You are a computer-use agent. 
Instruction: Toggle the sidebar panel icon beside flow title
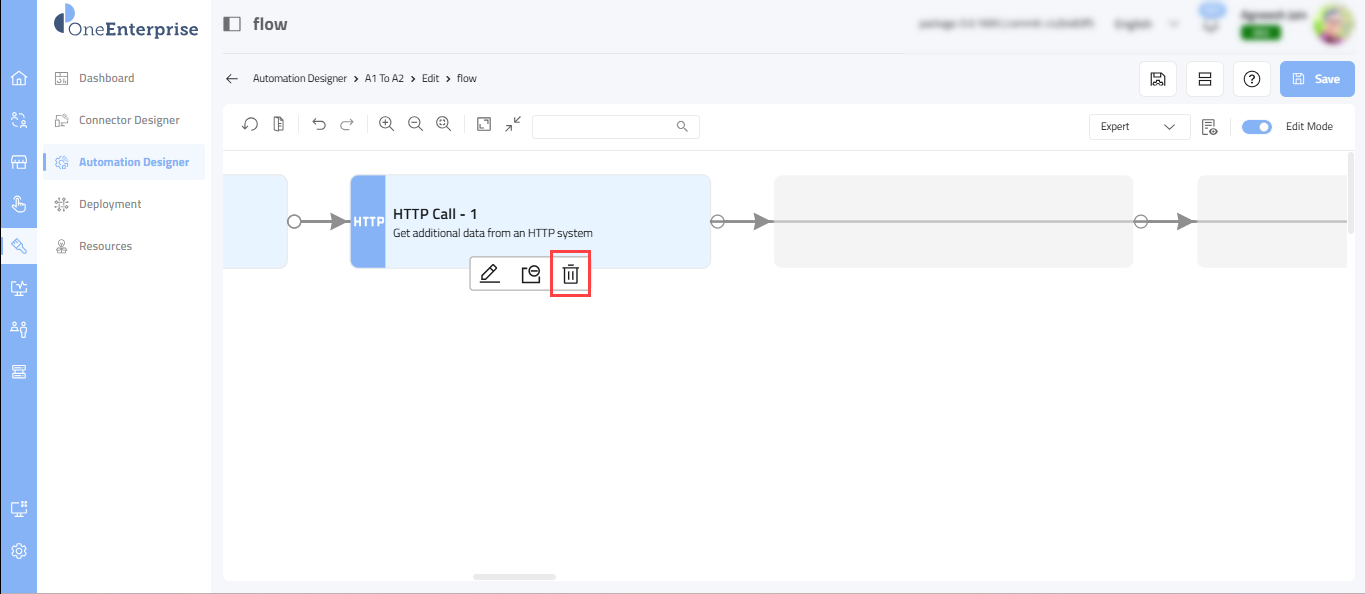(232, 24)
